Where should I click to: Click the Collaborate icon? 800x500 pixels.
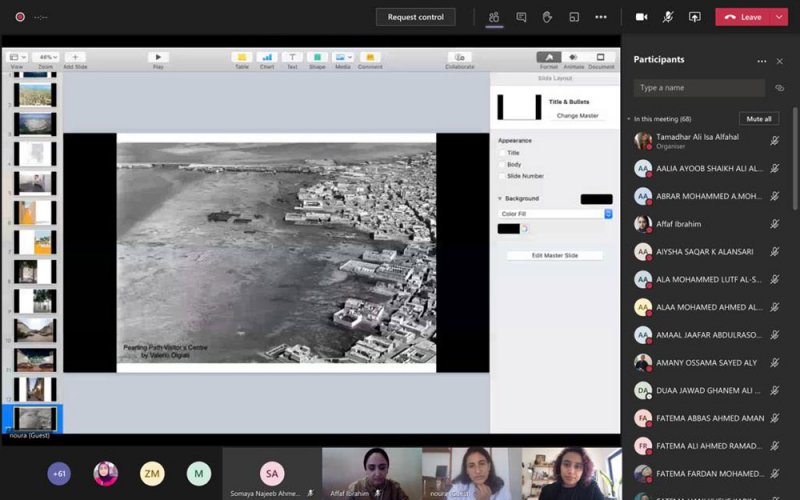point(460,57)
